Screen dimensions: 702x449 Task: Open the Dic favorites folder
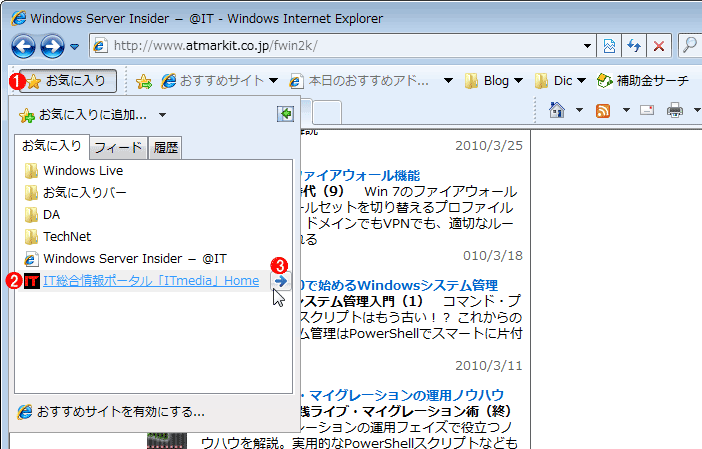point(560,81)
